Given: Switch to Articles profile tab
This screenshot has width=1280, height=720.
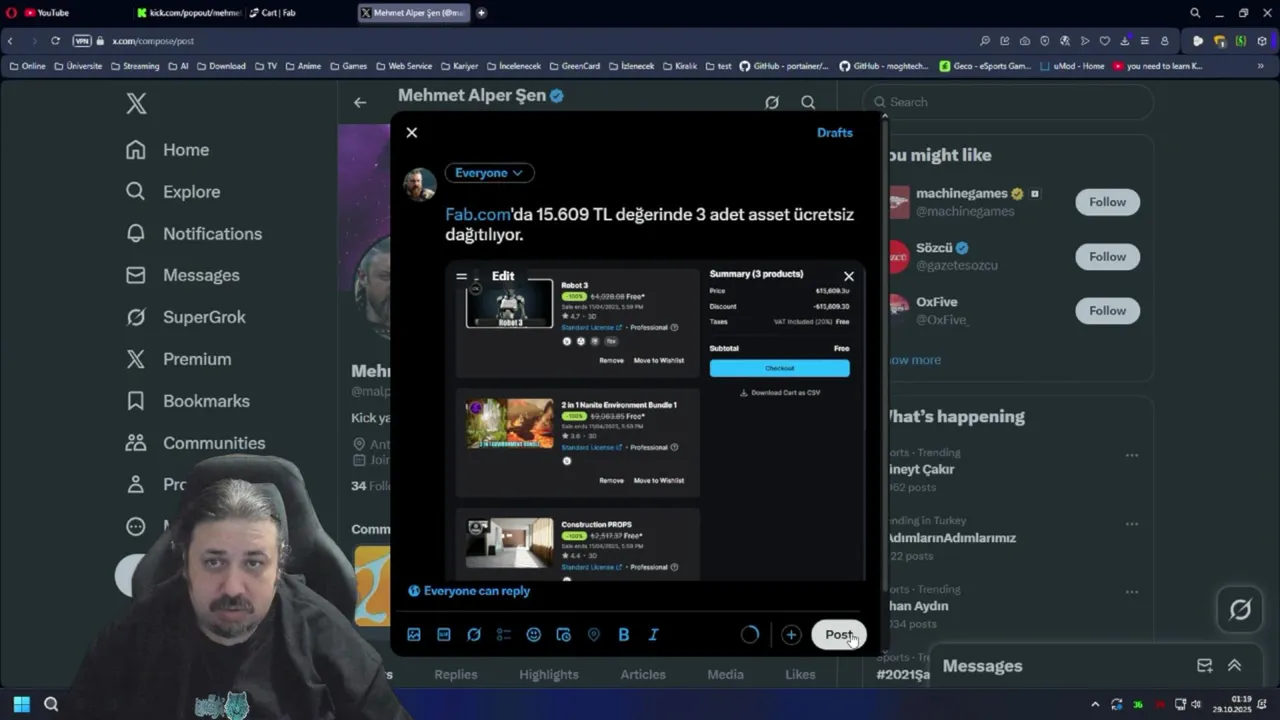Looking at the screenshot, I should 643,675.
